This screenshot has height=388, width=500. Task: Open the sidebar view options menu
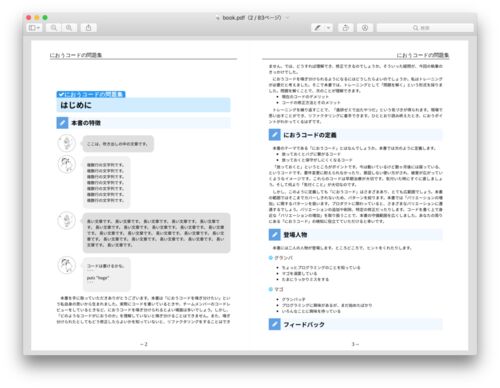click(34, 28)
